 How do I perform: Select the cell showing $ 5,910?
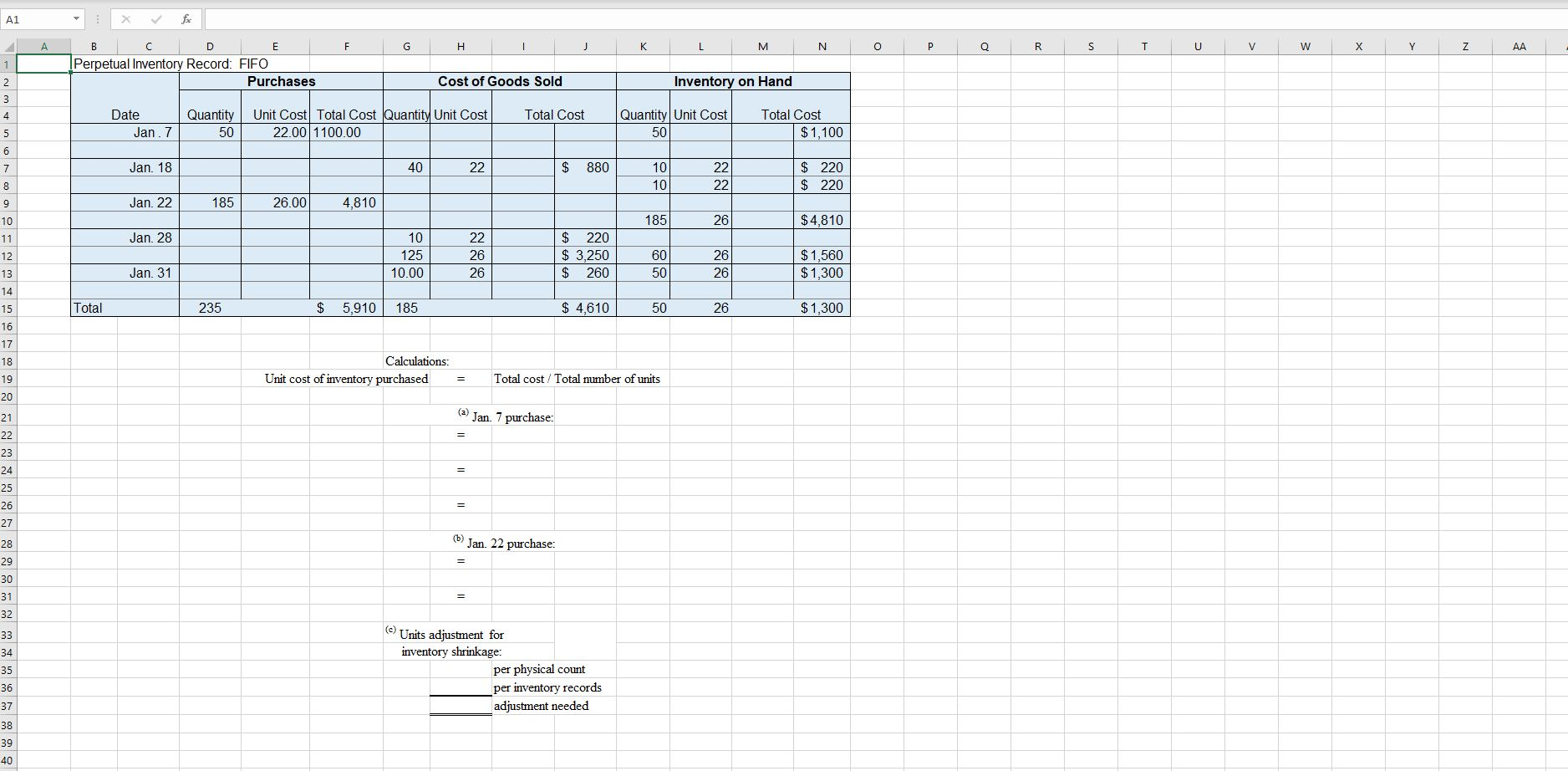coord(346,309)
